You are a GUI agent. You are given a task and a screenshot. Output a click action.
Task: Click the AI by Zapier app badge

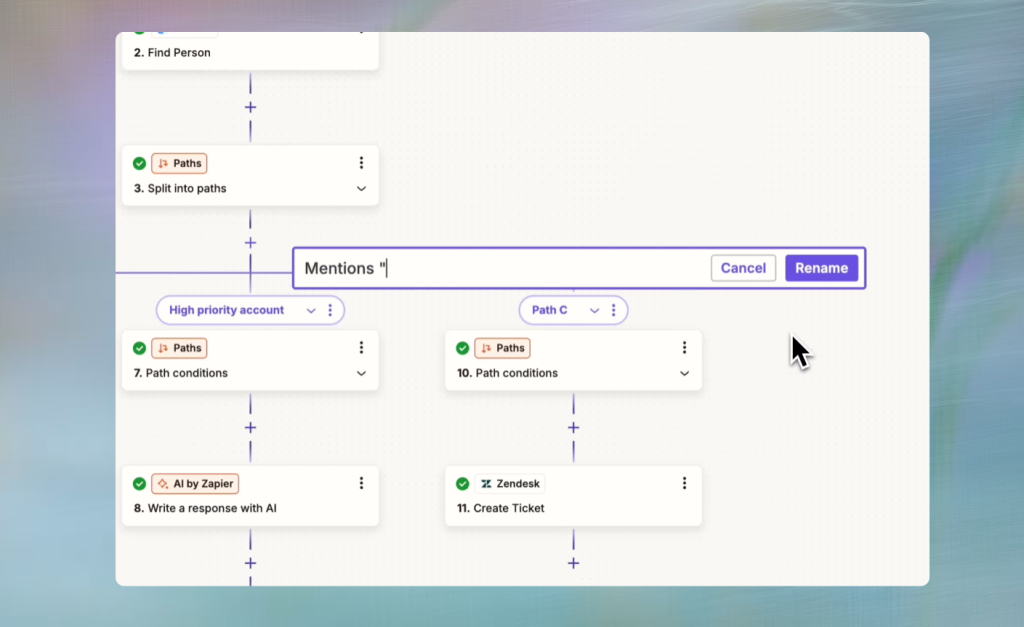pyautogui.click(x=195, y=484)
